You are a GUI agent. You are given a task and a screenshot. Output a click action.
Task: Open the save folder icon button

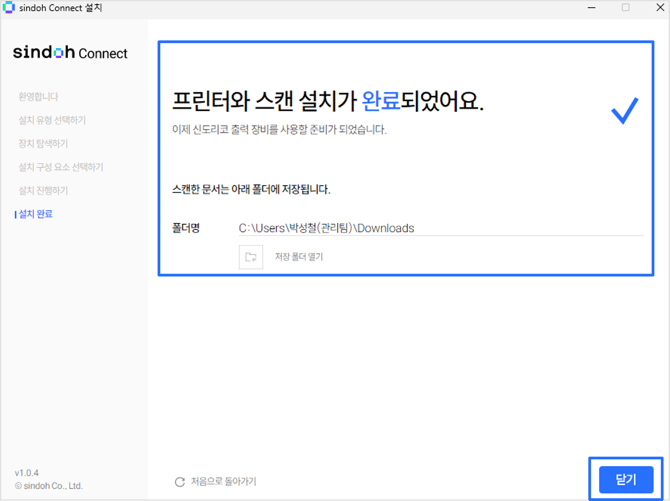tap(251, 257)
